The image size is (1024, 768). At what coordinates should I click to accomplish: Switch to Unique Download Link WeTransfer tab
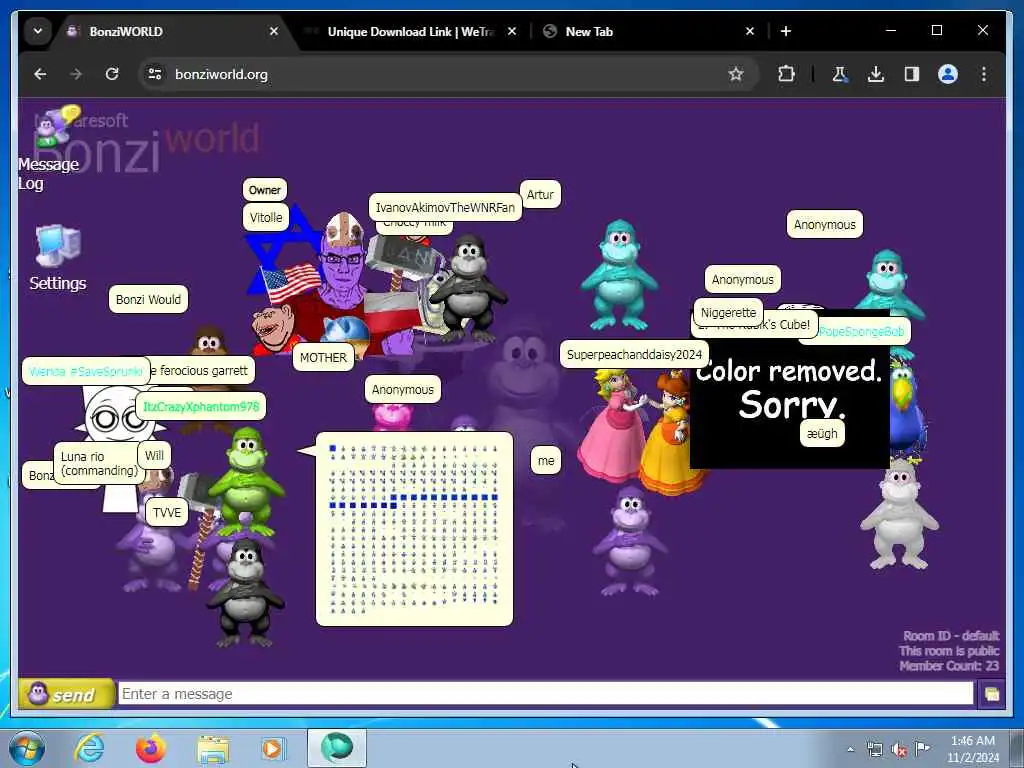click(410, 31)
